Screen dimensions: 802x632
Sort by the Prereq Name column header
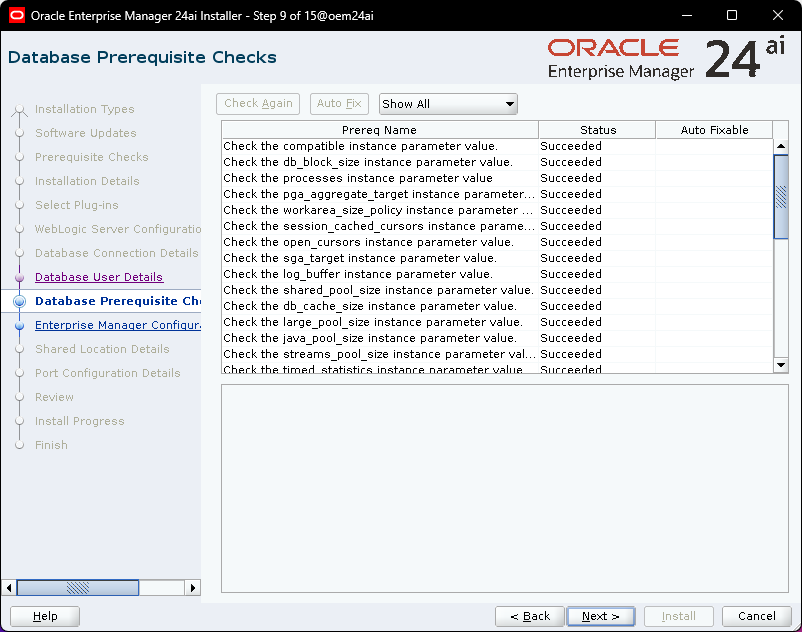coord(379,130)
